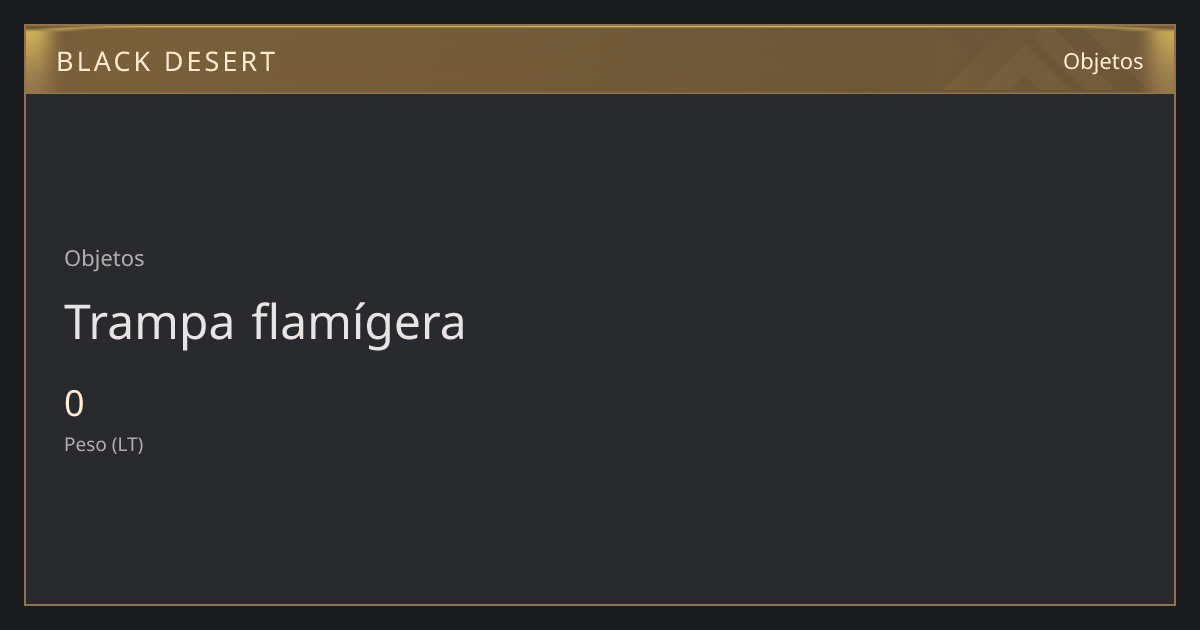Select the Objetos breadcrumb above the item name
Image resolution: width=1200 pixels, height=630 pixels.
coord(104,258)
